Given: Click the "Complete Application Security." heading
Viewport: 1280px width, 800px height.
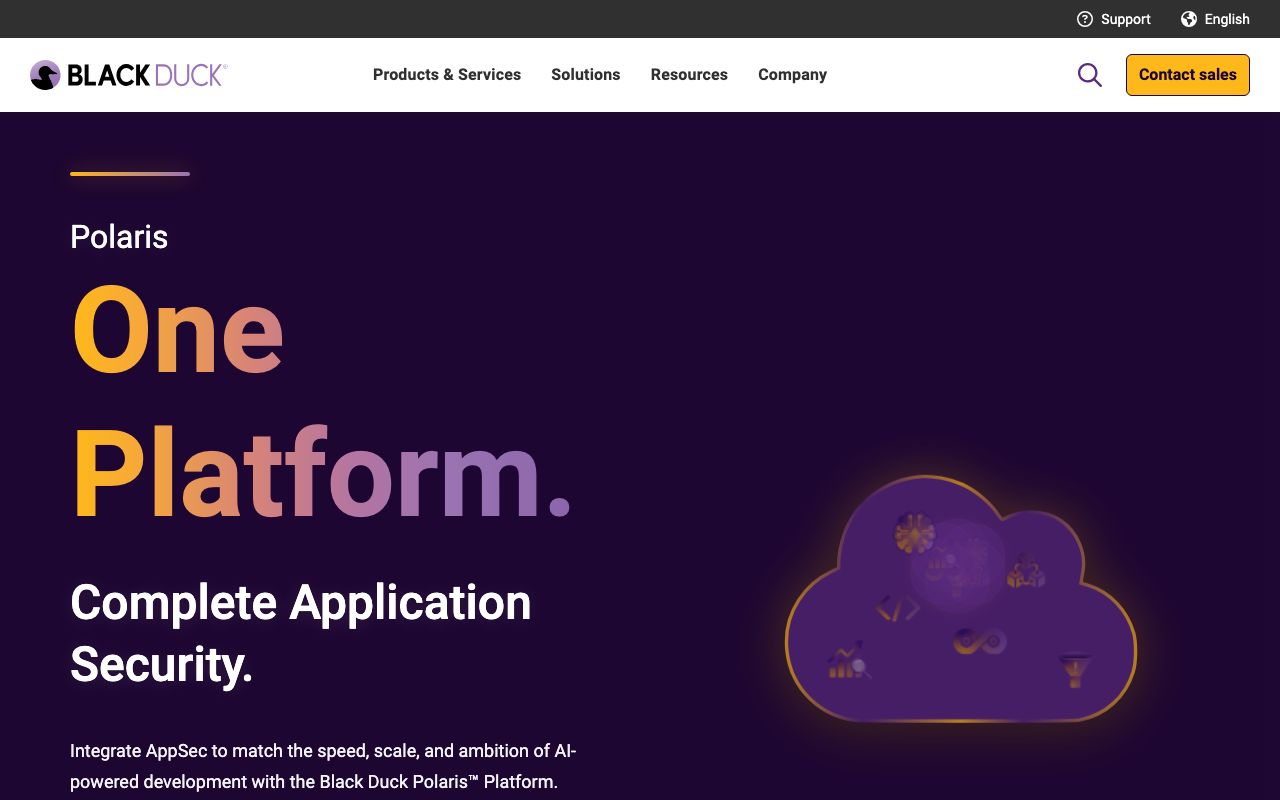Looking at the screenshot, I should click(x=300, y=633).
